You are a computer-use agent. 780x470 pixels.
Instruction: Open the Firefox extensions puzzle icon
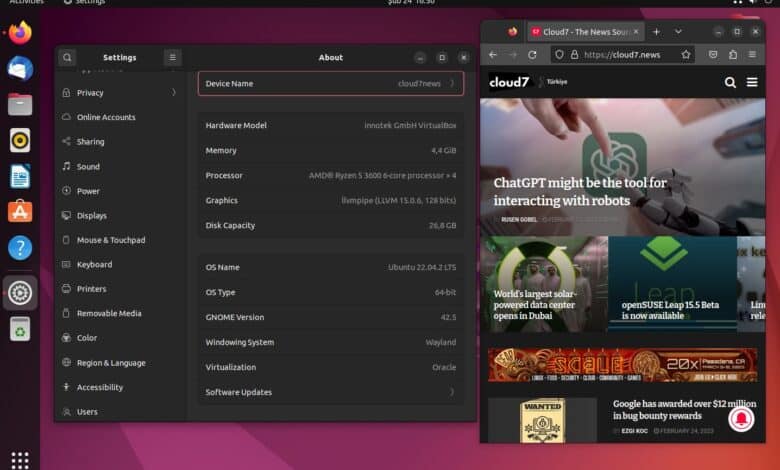click(733, 55)
